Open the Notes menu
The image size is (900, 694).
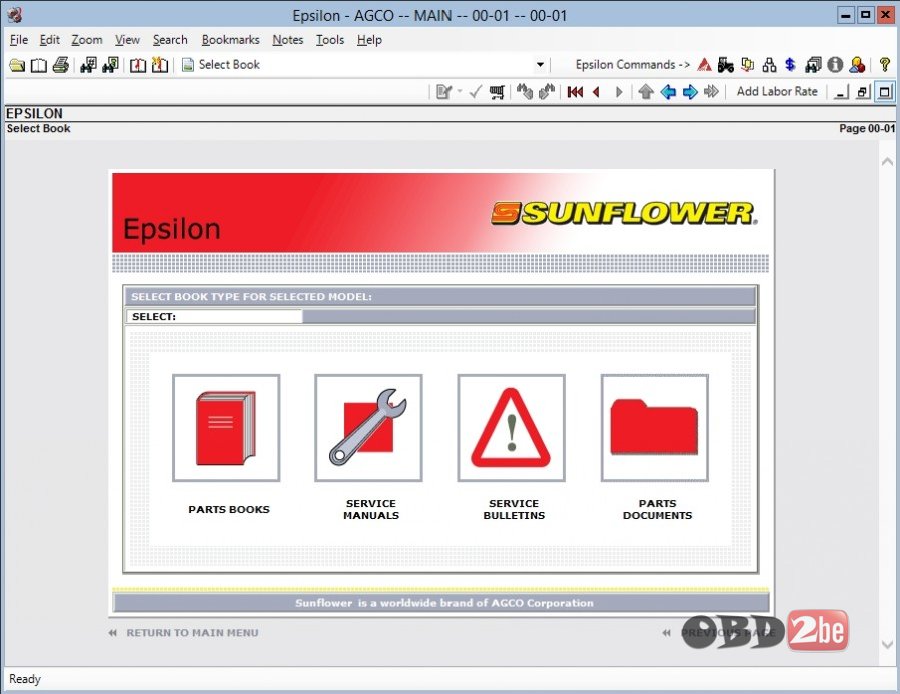288,40
